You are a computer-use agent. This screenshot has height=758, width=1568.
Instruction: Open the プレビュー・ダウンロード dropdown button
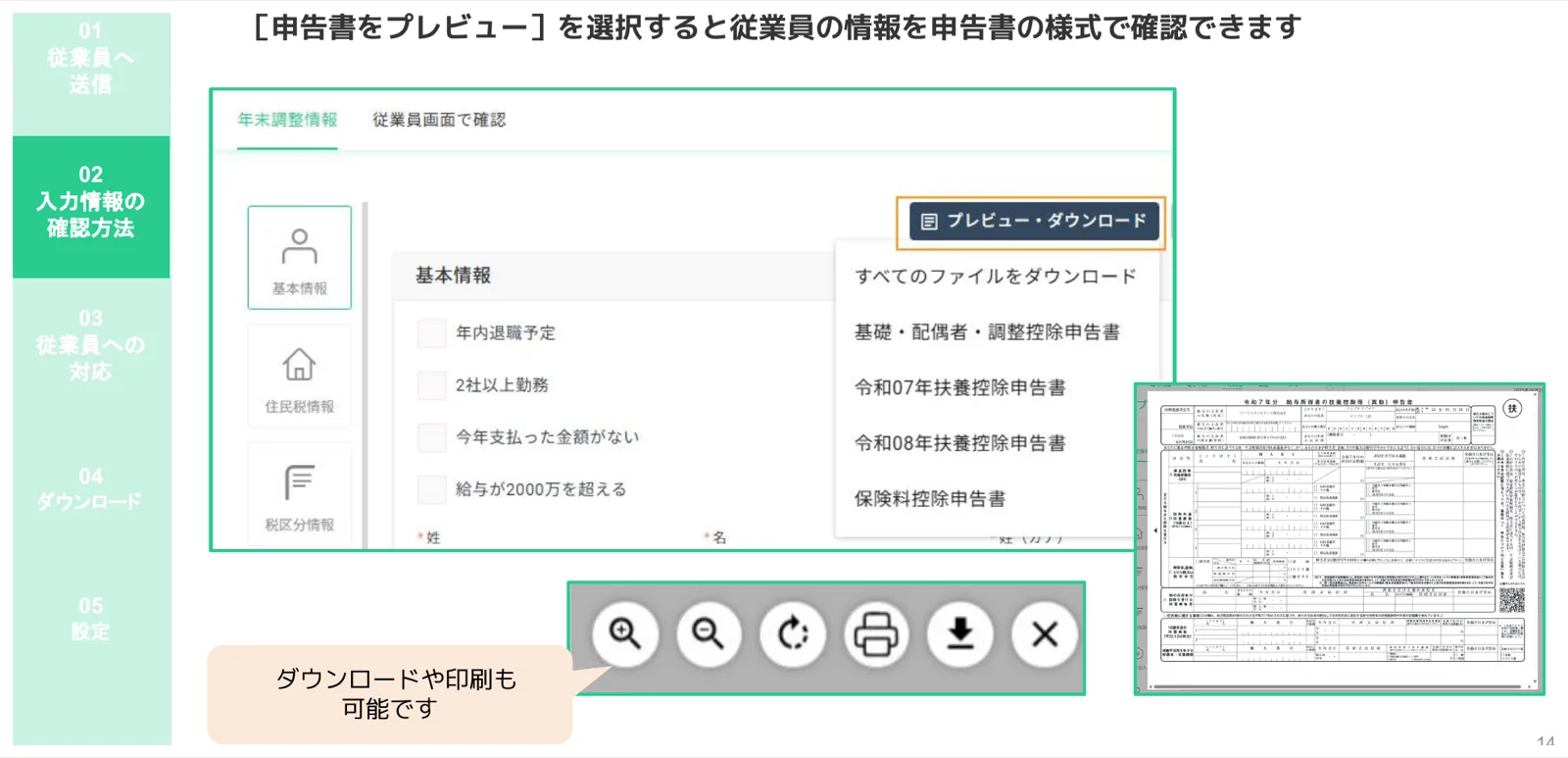tap(1033, 222)
